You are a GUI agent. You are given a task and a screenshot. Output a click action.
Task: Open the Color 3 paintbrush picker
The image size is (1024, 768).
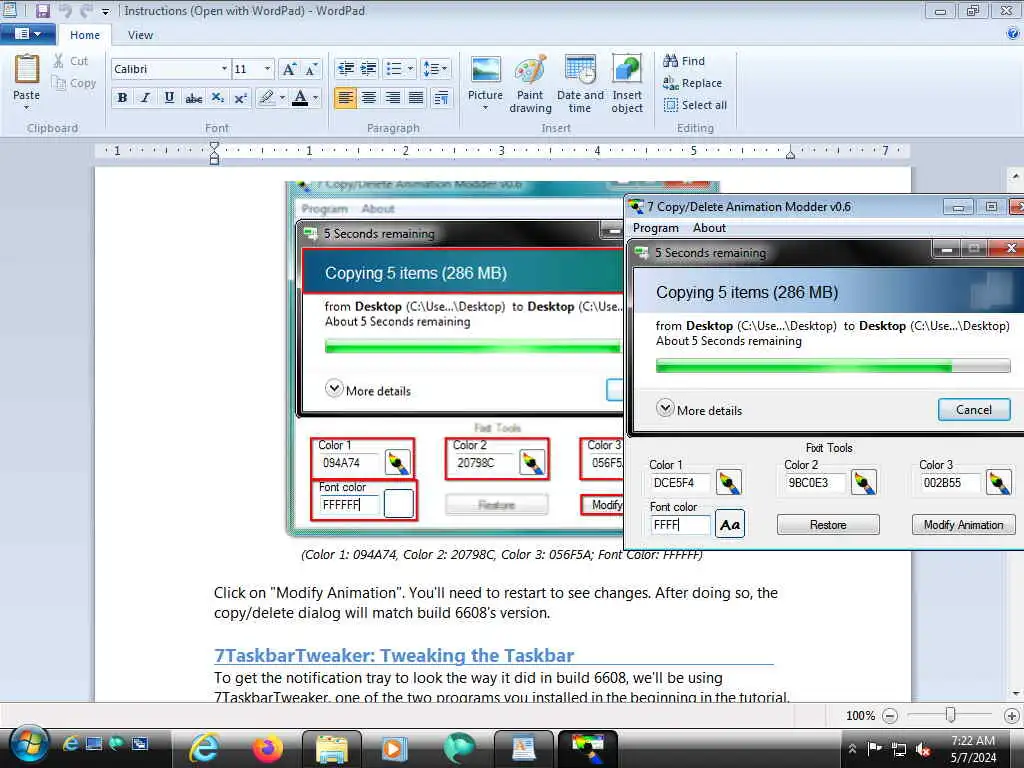[999, 483]
